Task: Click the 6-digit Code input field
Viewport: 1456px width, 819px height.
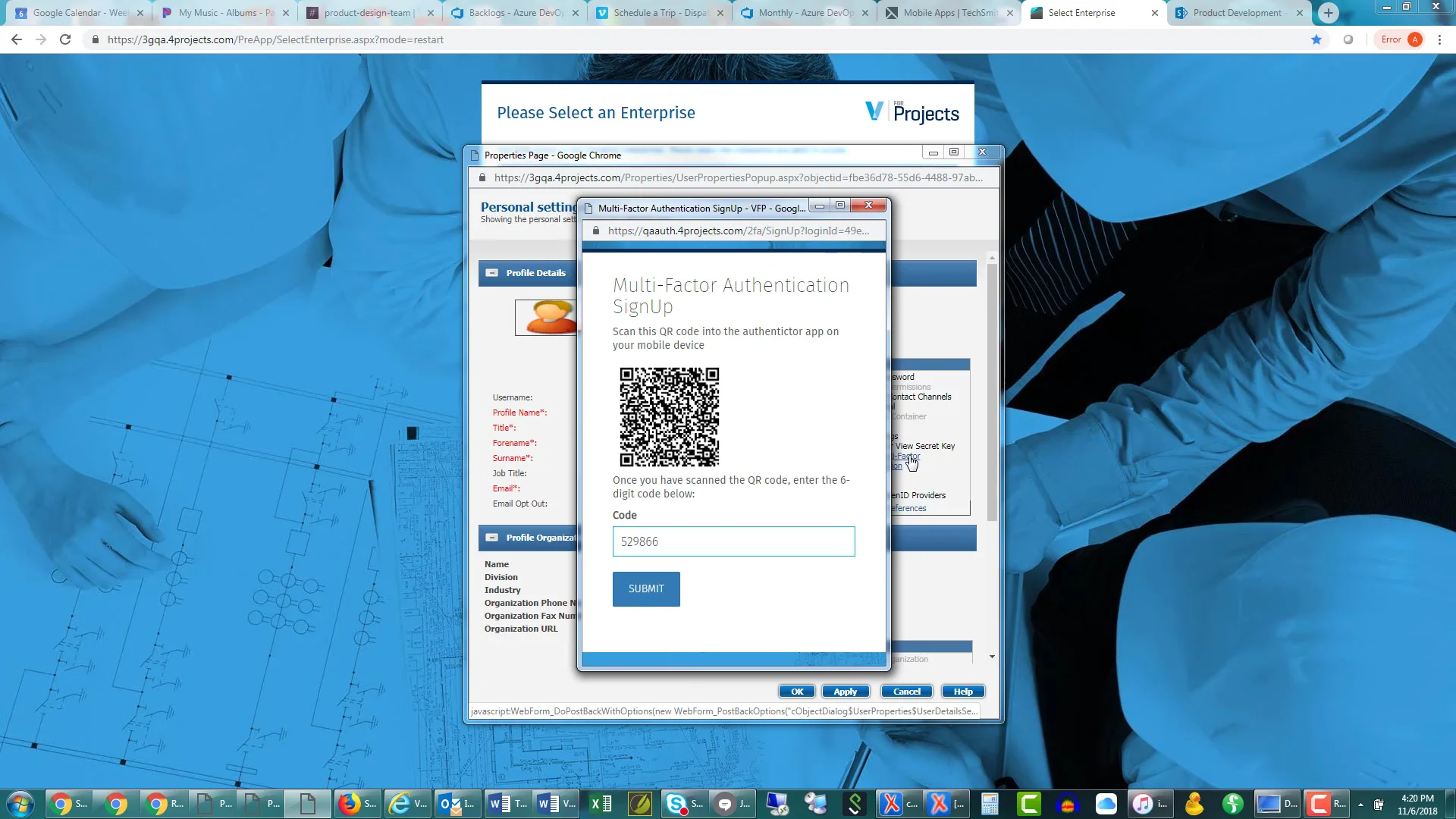Action: [733, 541]
